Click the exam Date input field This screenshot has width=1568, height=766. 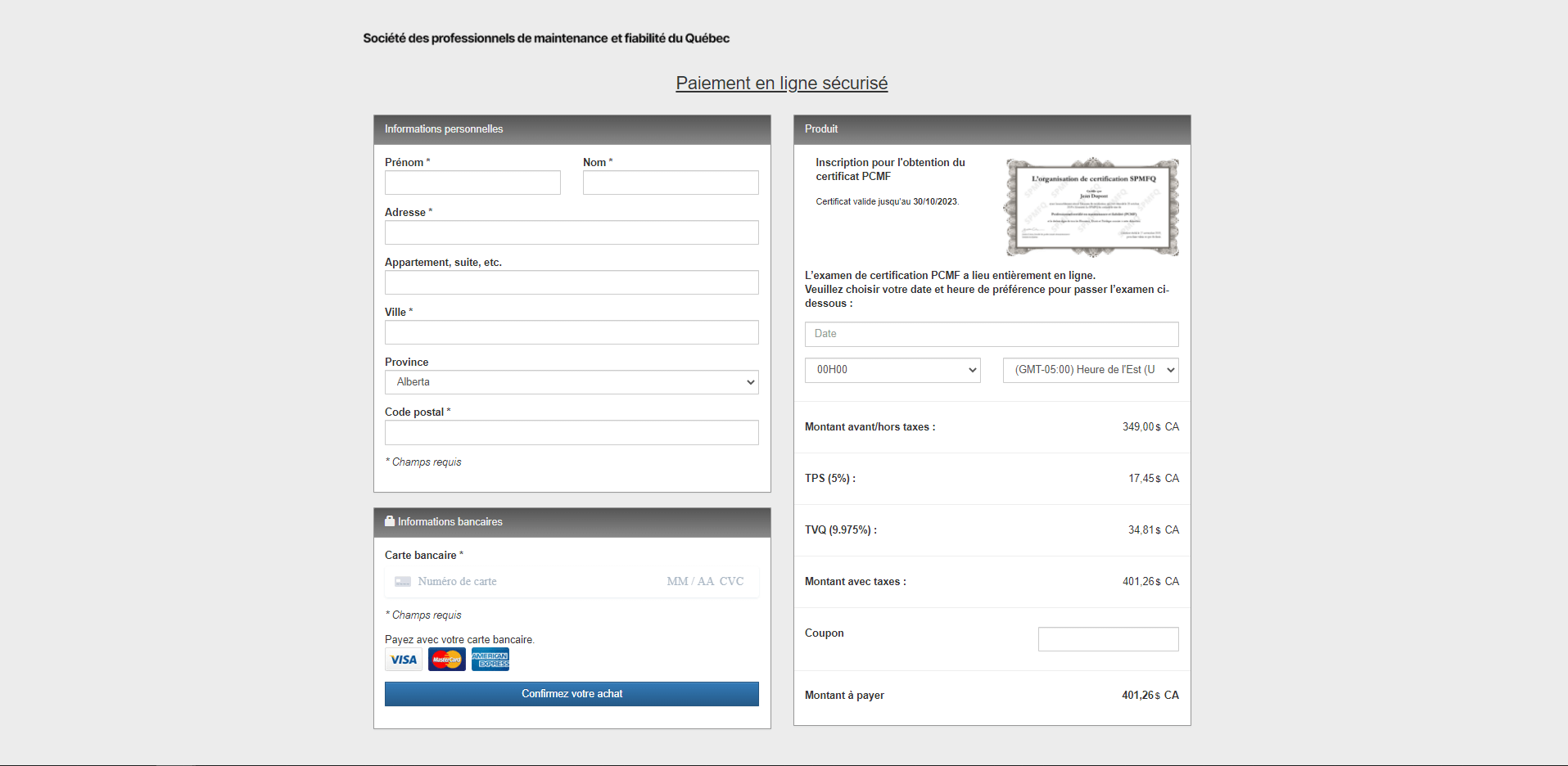(x=992, y=334)
